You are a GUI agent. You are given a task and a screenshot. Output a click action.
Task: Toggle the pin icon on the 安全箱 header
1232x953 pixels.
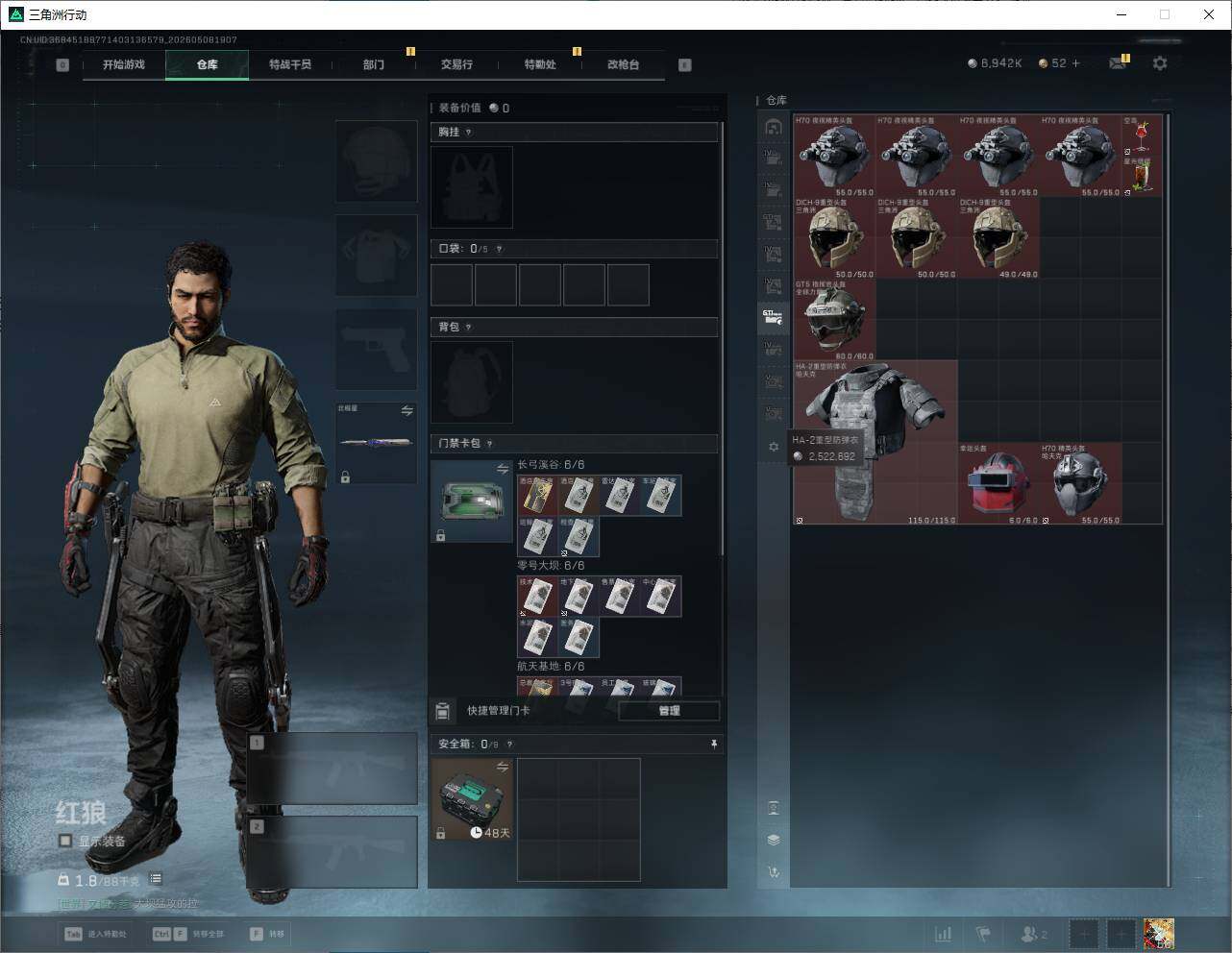713,745
